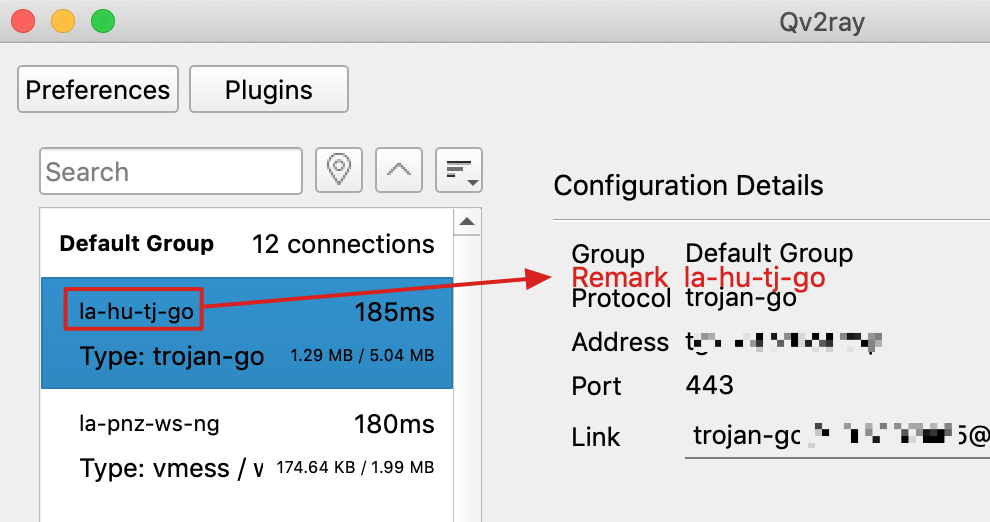Locate the connected item with pin icon
This screenshot has width=990, height=522.
pos(339,170)
